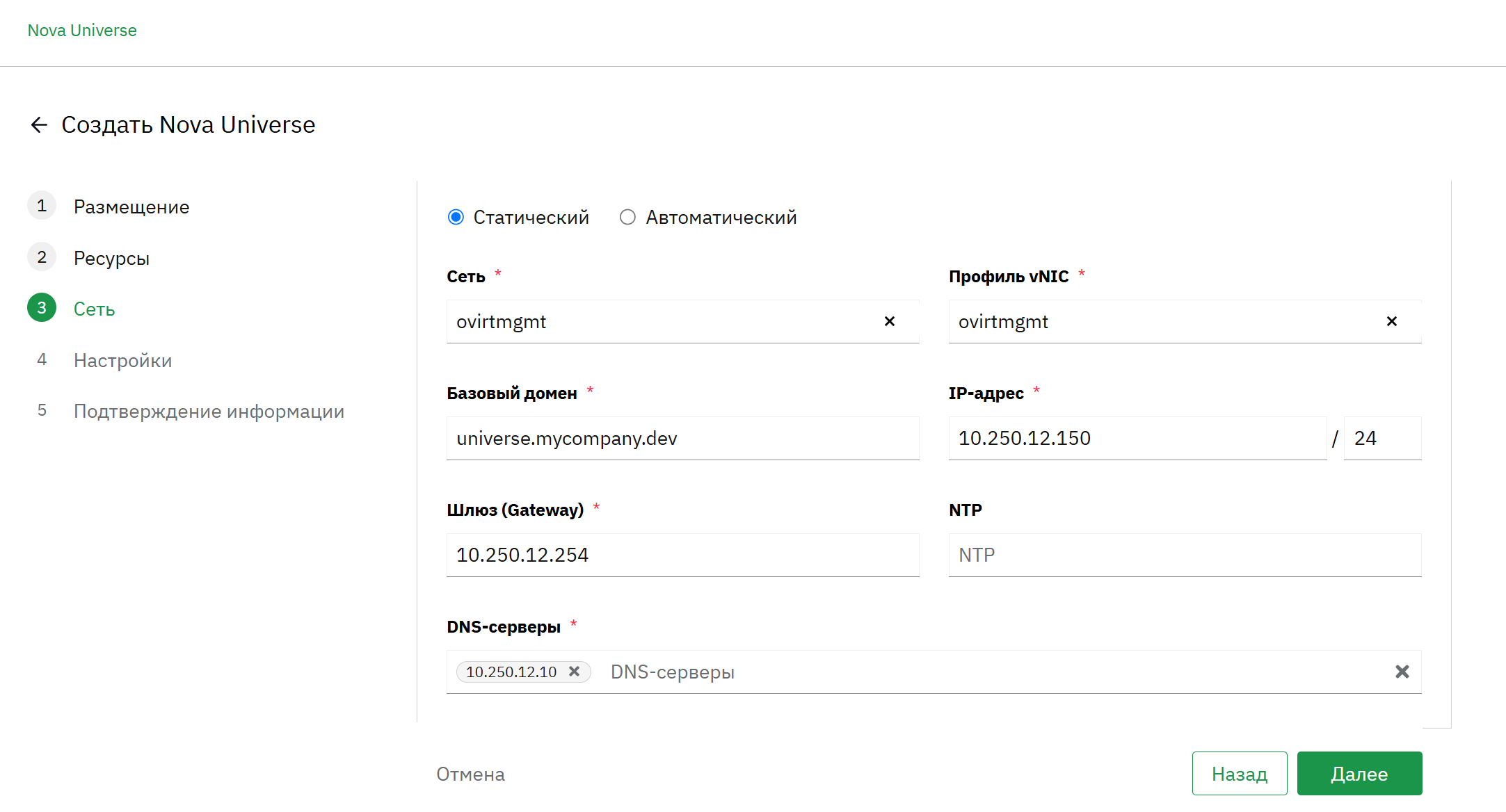Screen dimensions: 1506x812
Task: Click the Отмена link
Action: coord(470,774)
